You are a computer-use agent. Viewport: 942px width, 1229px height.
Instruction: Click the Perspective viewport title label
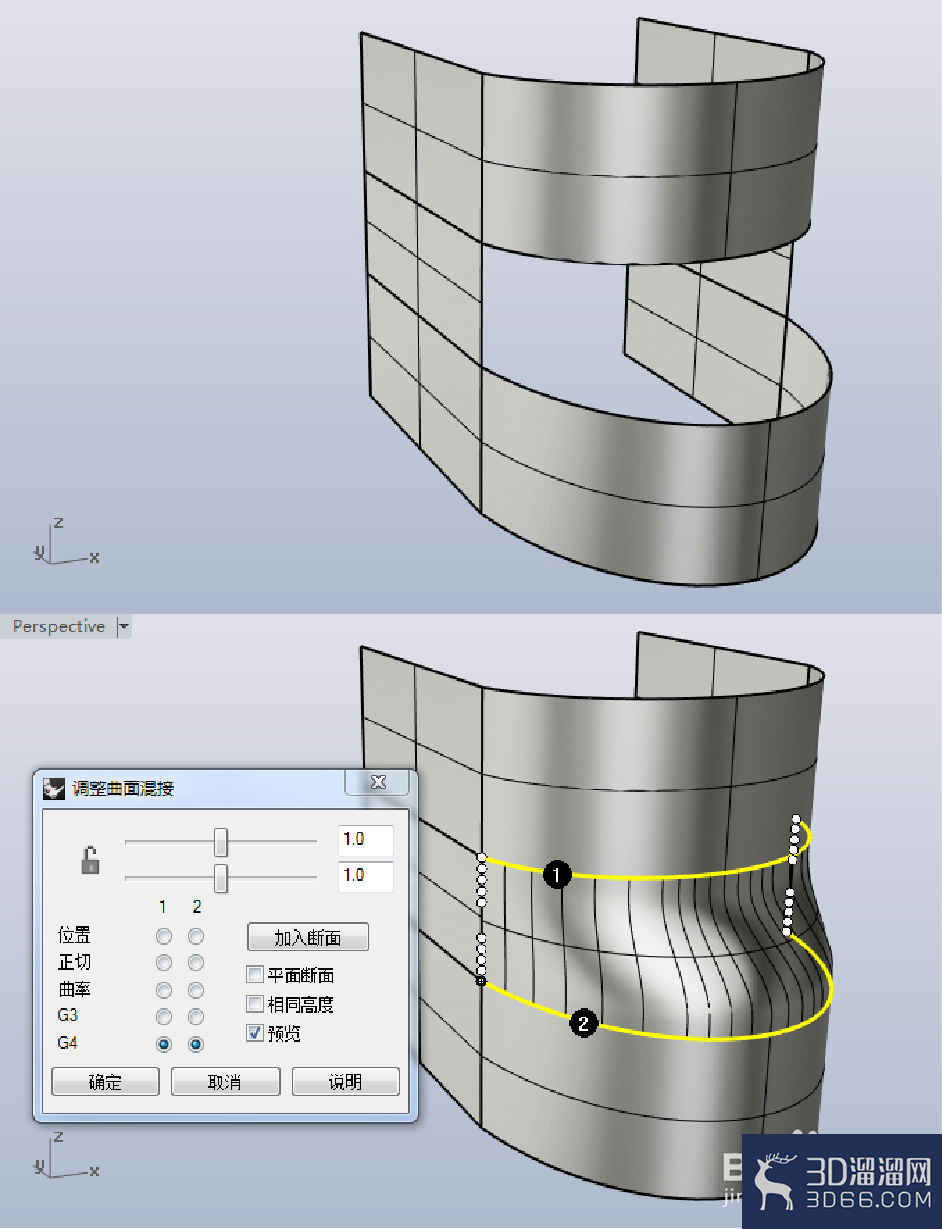coord(59,627)
